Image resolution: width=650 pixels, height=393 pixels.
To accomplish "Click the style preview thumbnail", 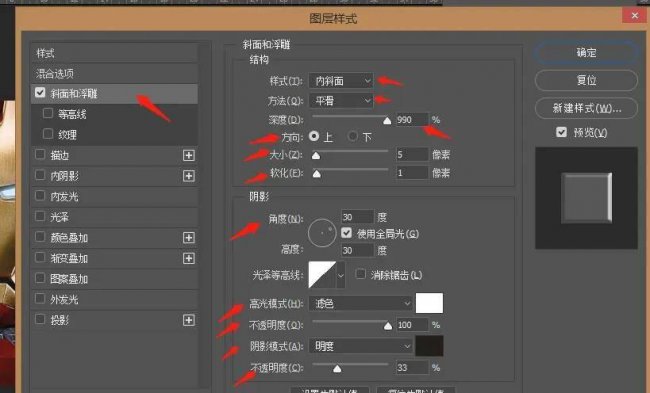I will 586,198.
